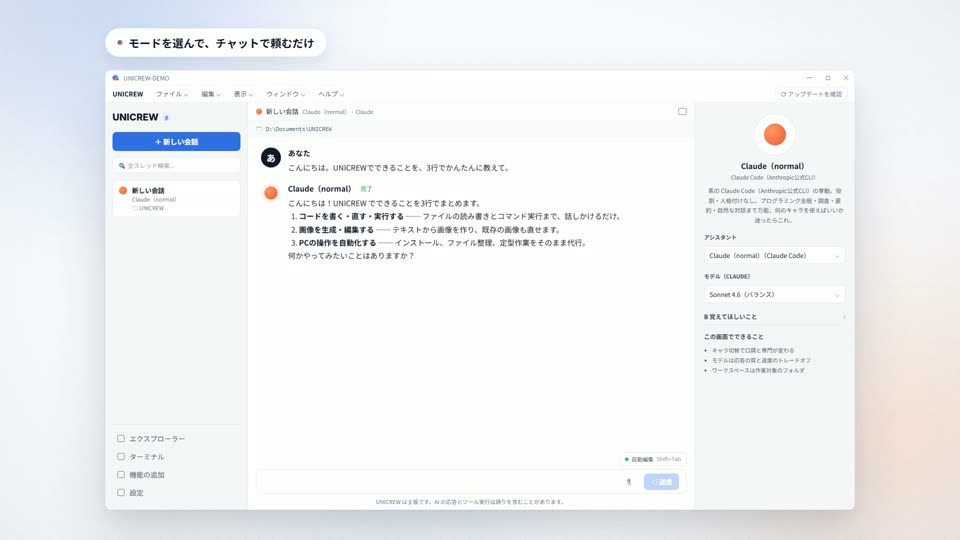Screen dimensions: 960x540
Task: Click the 送信 send button
Action: tap(661, 482)
